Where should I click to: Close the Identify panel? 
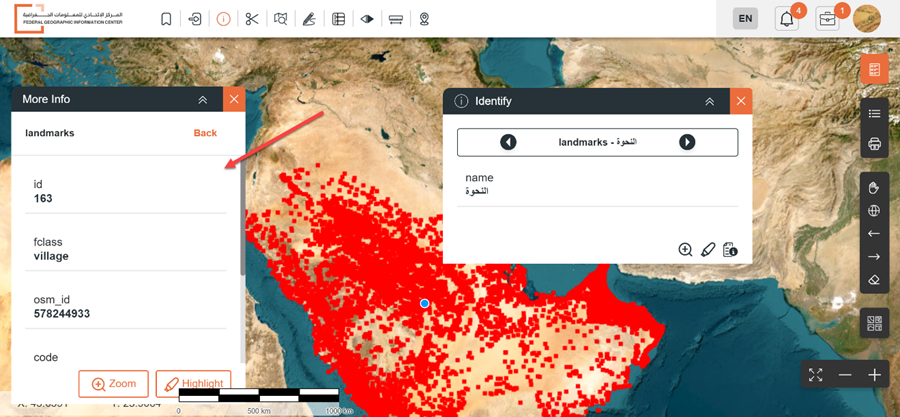tap(741, 101)
